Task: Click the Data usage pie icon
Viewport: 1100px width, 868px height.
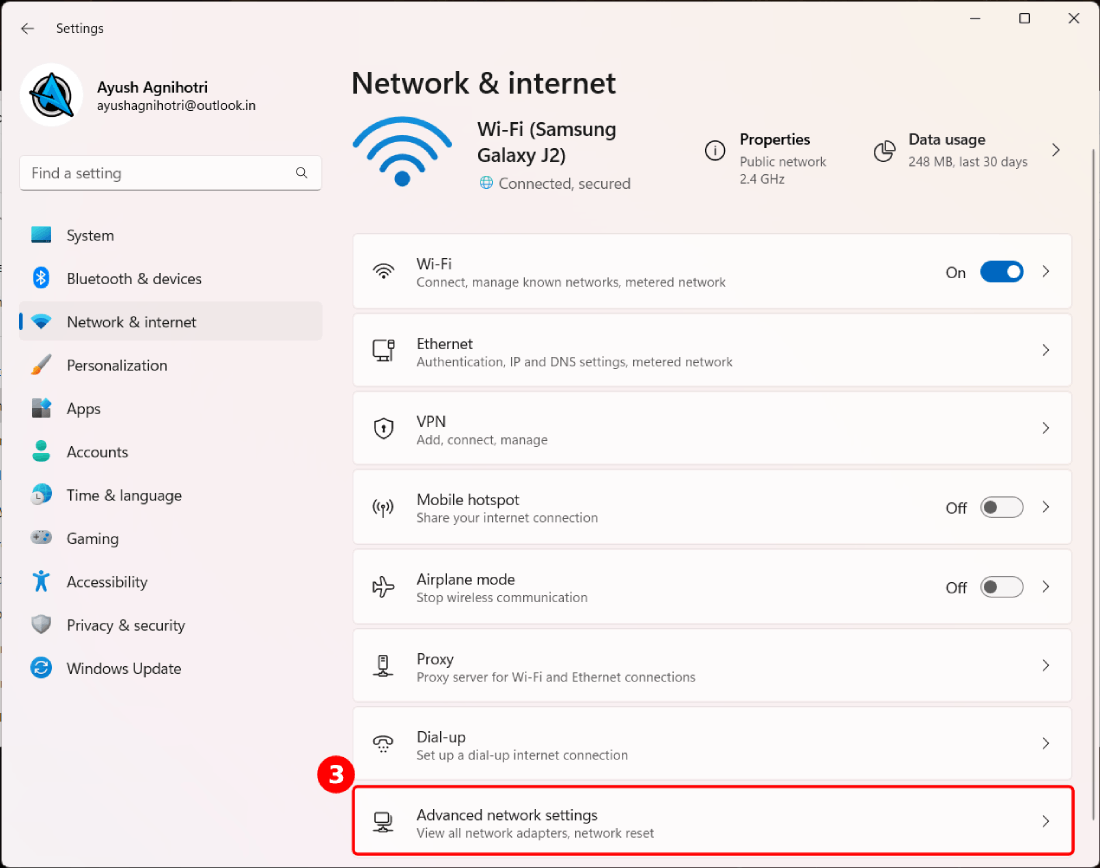Action: point(884,150)
